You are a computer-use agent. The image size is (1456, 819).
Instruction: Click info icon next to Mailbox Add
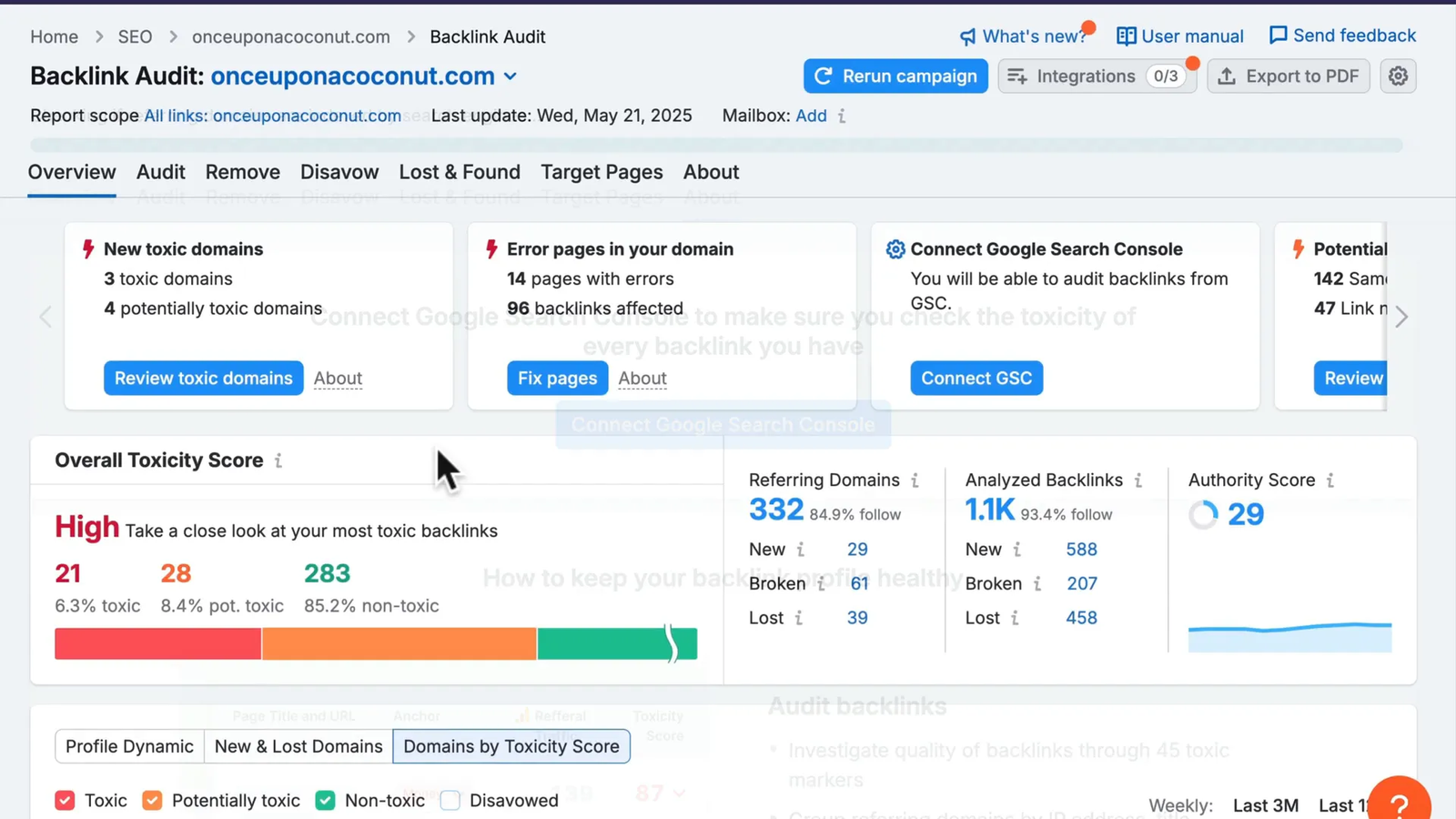842,116
